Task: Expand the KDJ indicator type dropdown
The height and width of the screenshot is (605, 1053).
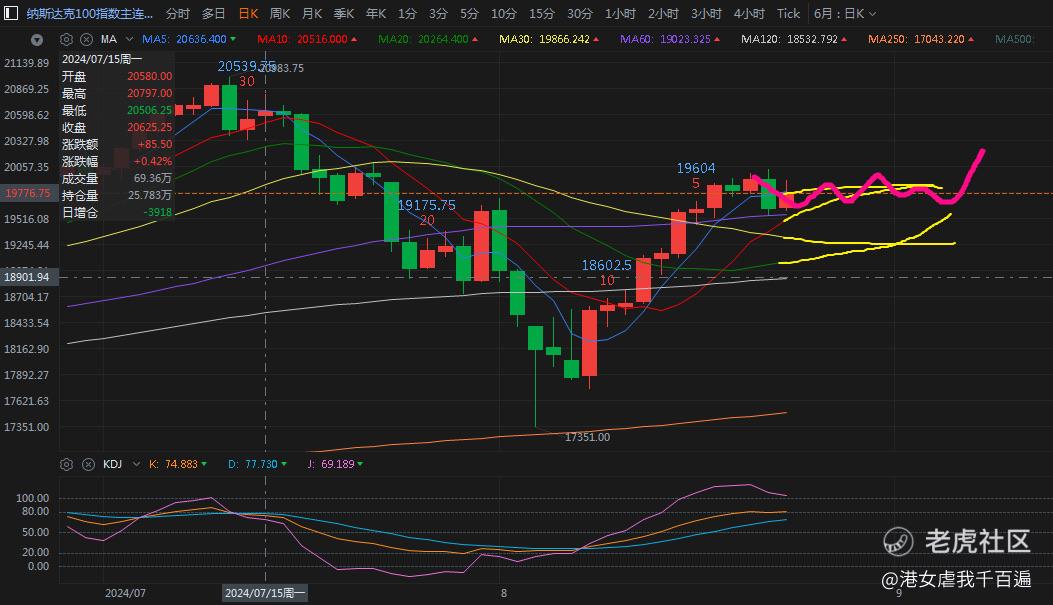Action: point(136,464)
